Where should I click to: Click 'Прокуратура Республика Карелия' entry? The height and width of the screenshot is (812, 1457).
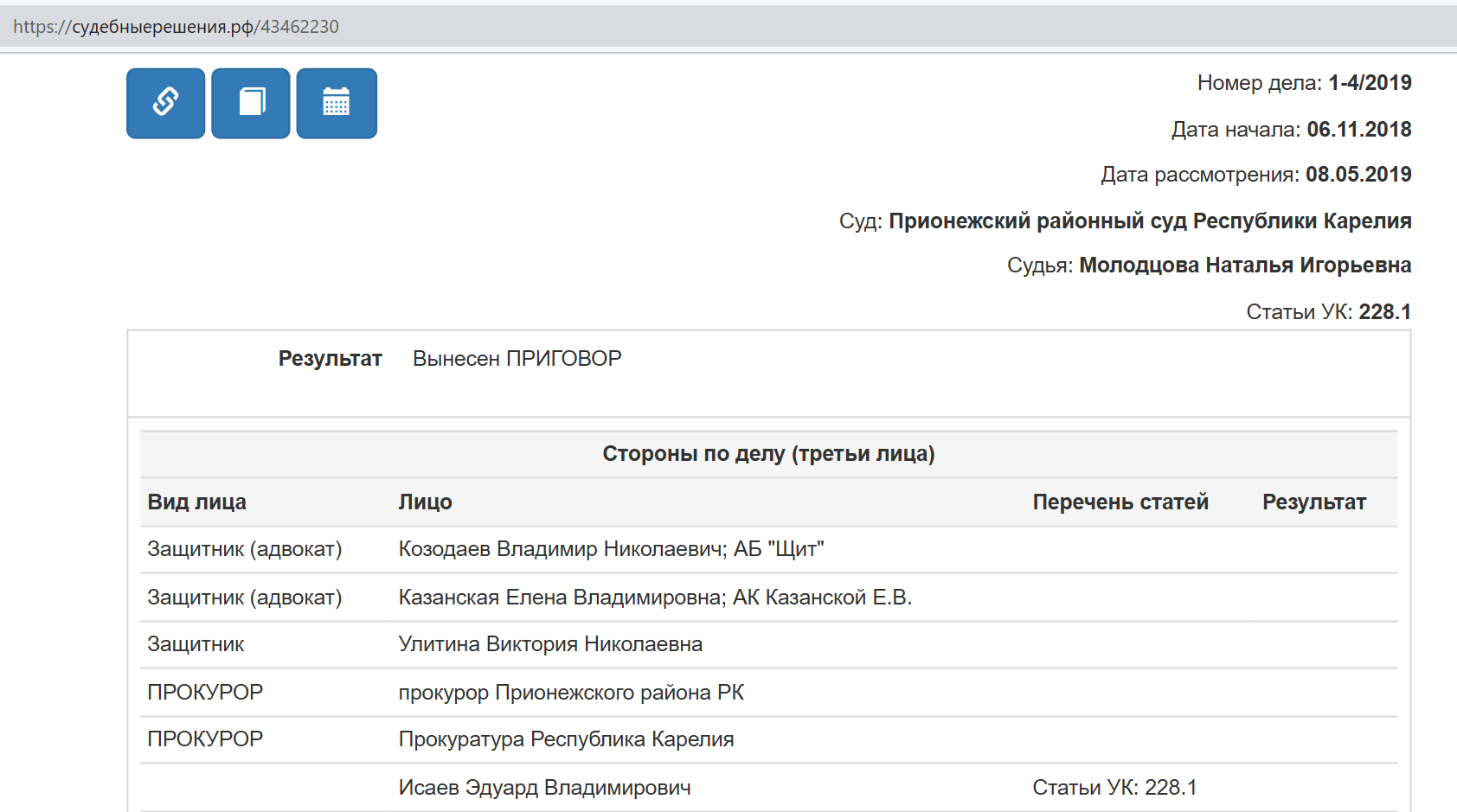566,739
